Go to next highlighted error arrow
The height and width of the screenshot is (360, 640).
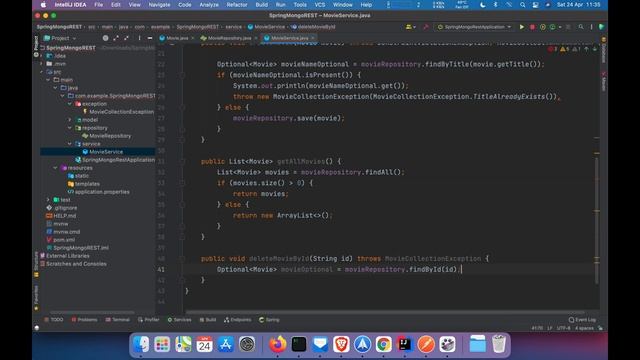click(x=594, y=49)
